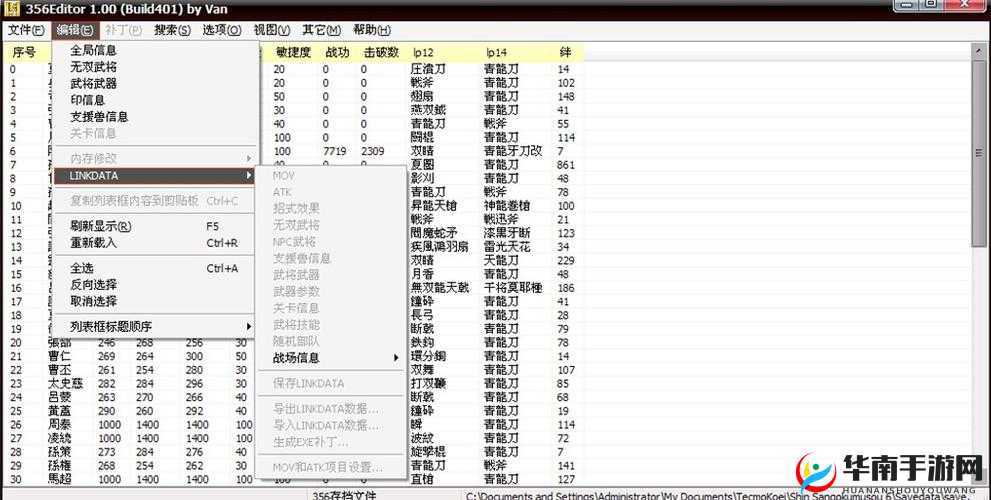Select row 23 name 太史慈
The height and width of the screenshot is (500, 991).
[65, 384]
